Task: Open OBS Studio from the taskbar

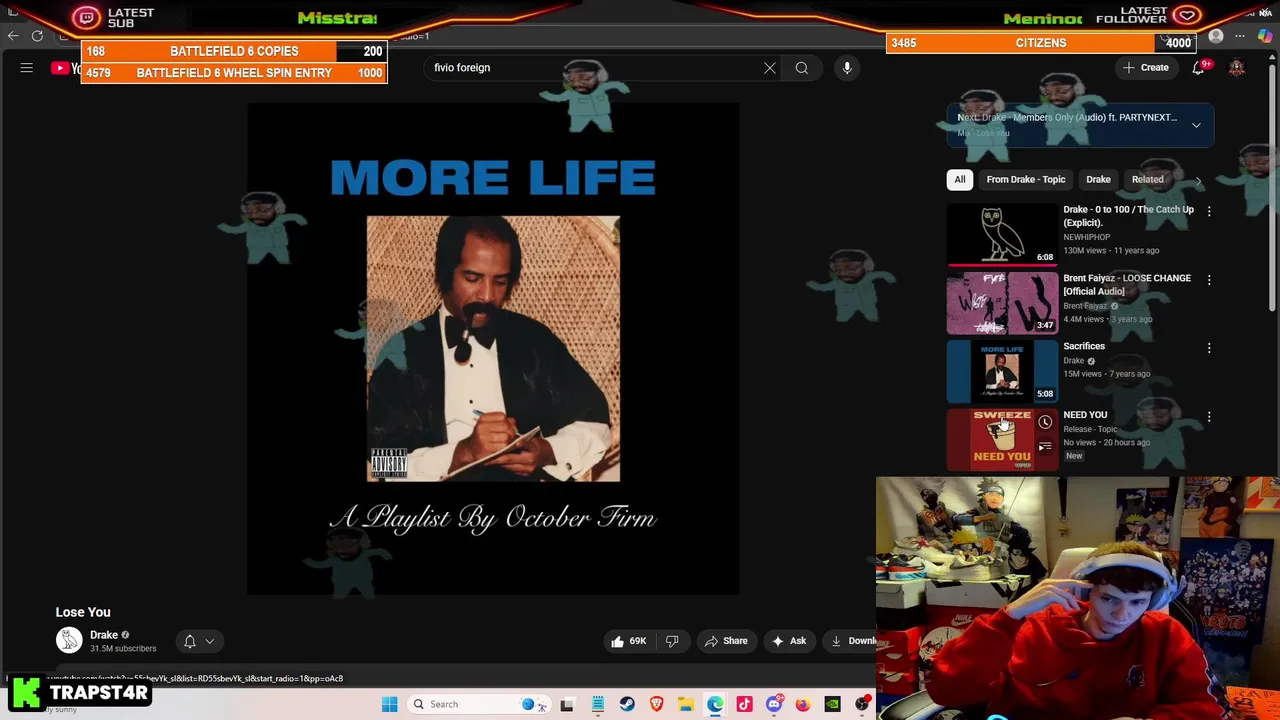Action: click(862, 704)
